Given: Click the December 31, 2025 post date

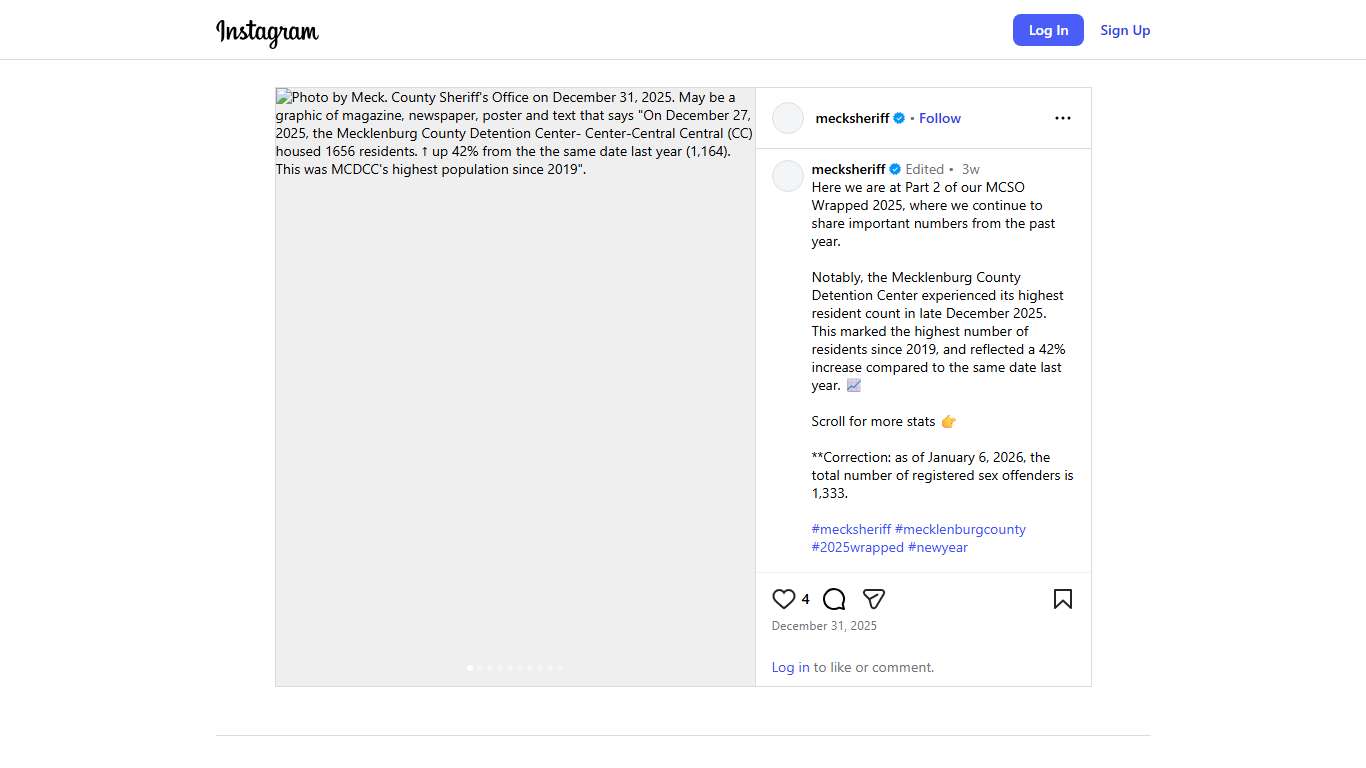Looking at the screenshot, I should (x=824, y=626).
